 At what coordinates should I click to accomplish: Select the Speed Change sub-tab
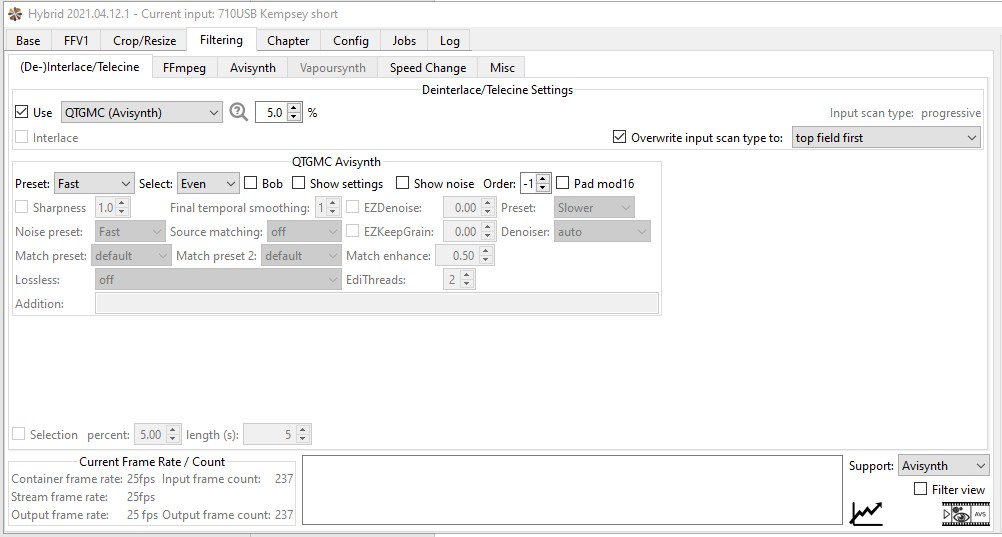pos(427,68)
